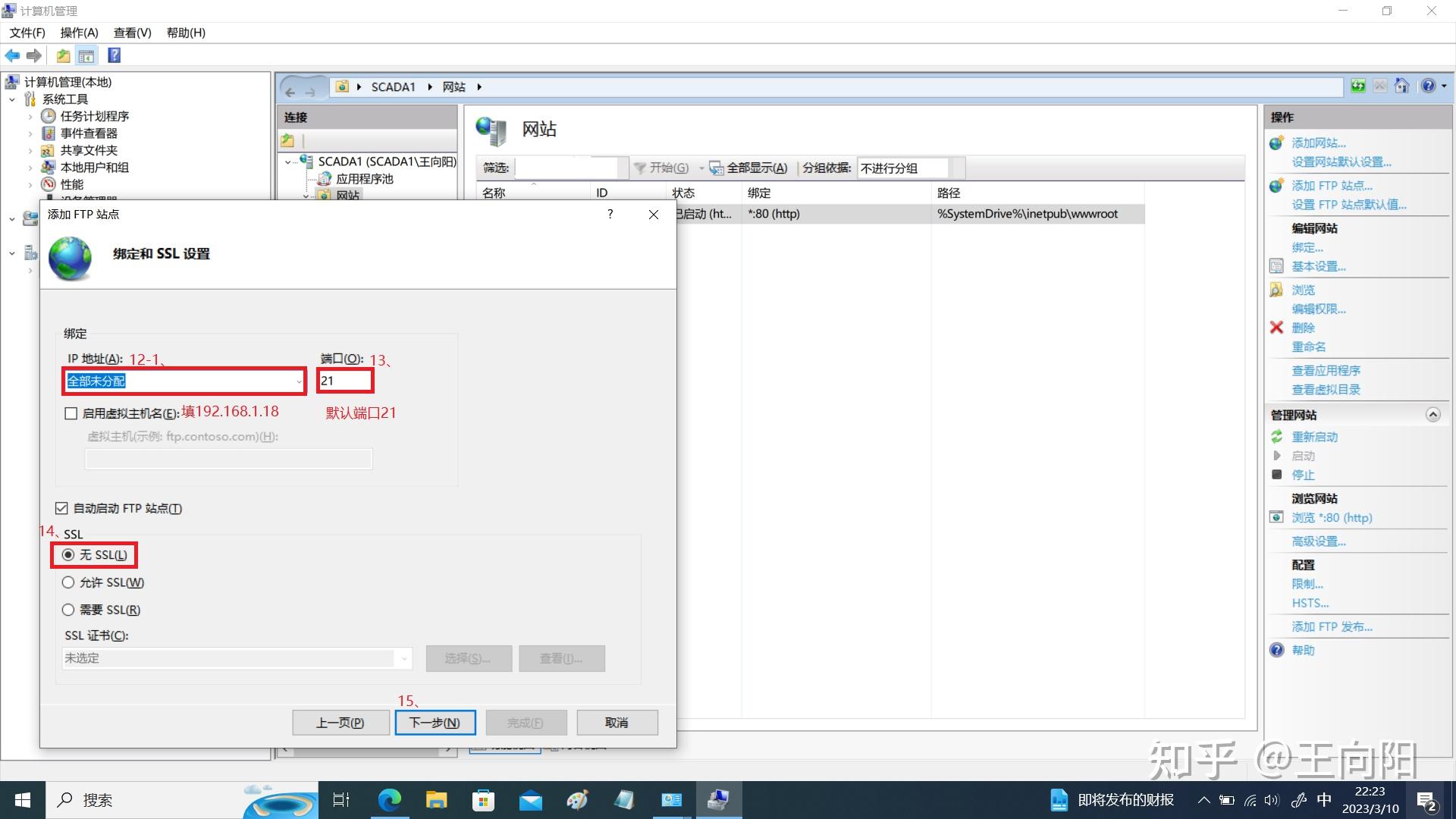
Task: Open Microsoft Edge from the taskbar
Action: click(x=390, y=800)
